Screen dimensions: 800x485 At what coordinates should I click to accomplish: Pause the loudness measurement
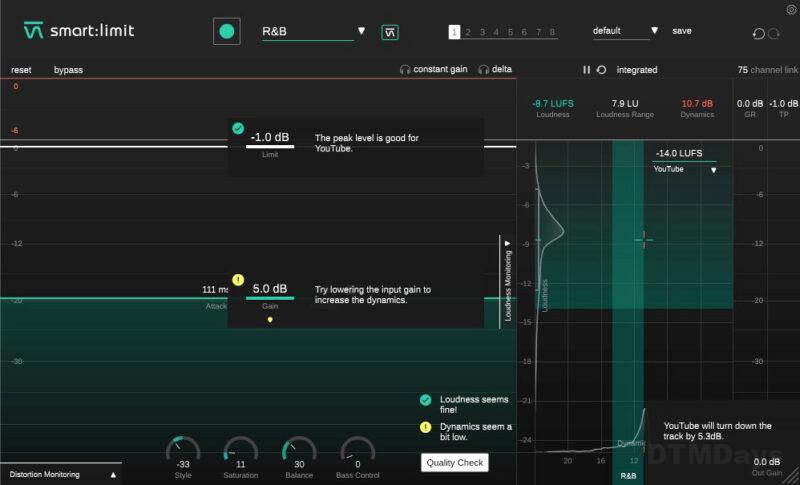point(587,70)
